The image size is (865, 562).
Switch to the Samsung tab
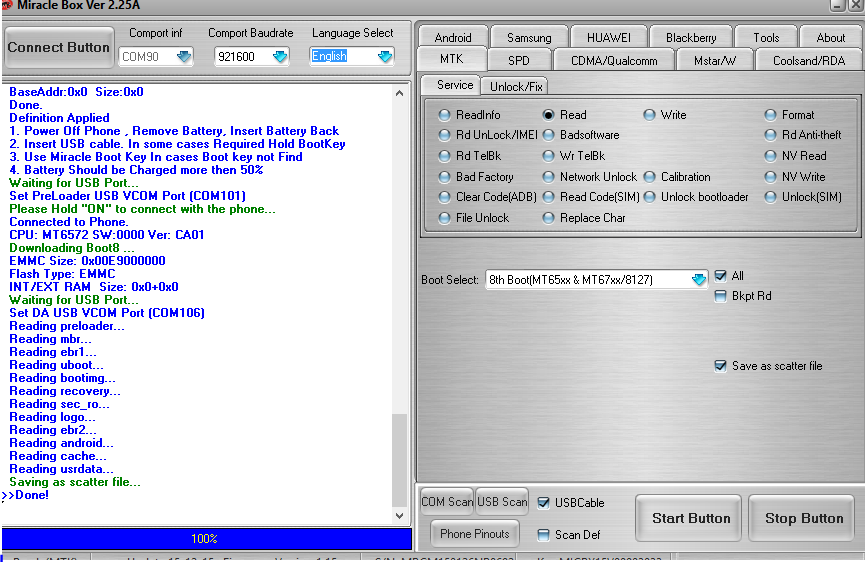click(529, 38)
